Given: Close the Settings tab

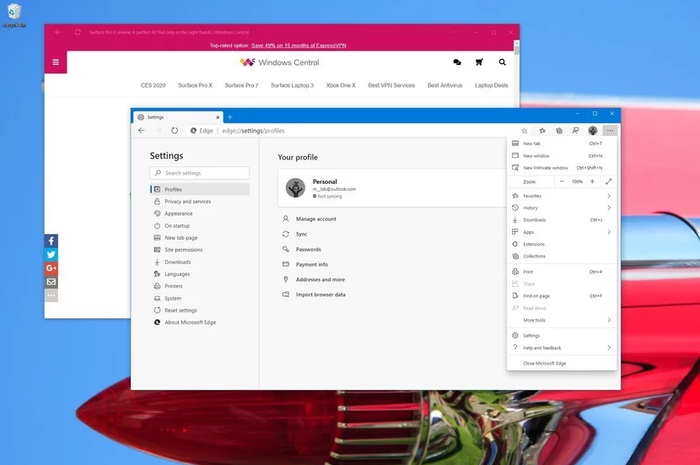Looking at the screenshot, I should click(218, 117).
